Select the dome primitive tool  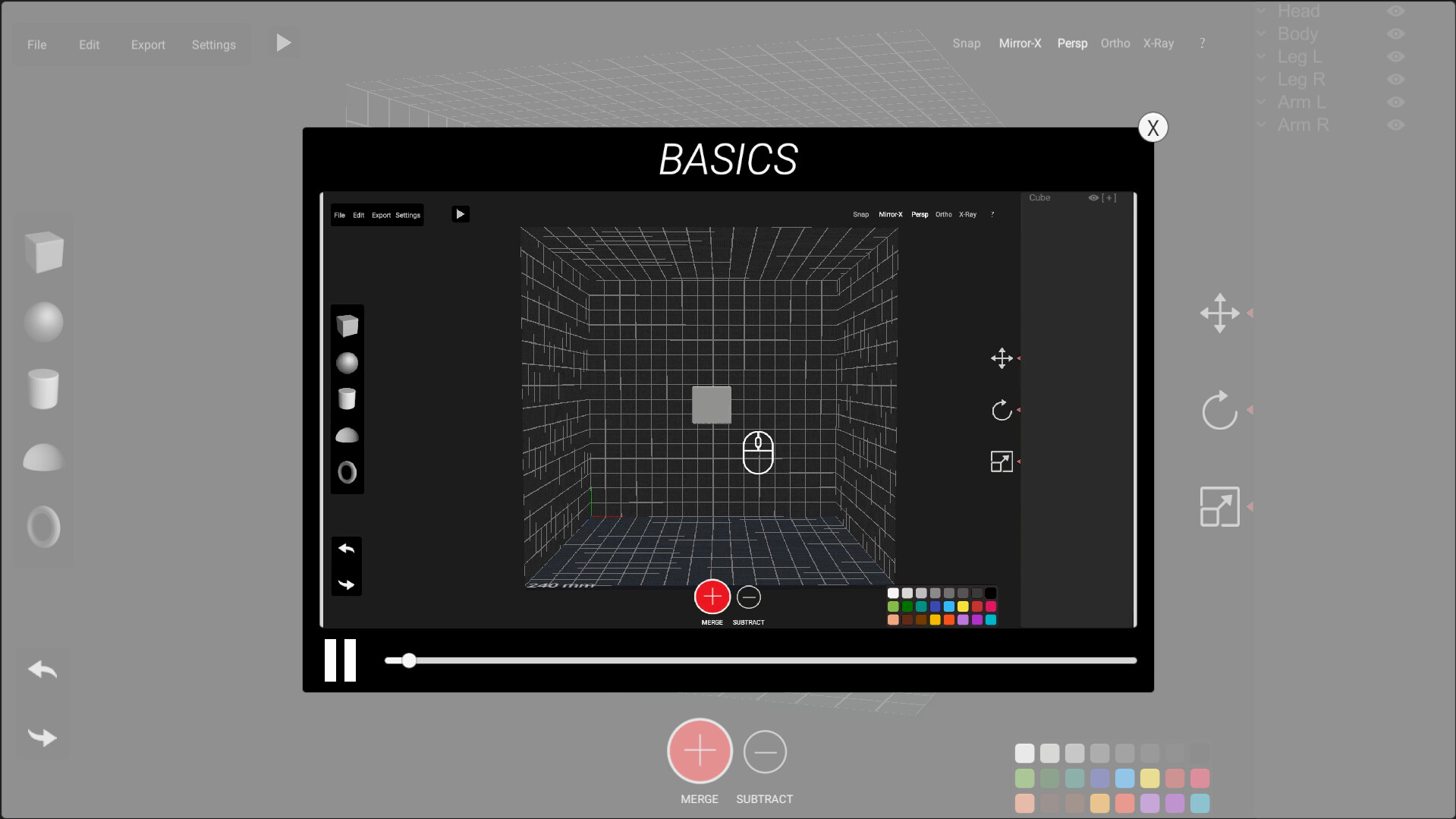tap(43, 456)
